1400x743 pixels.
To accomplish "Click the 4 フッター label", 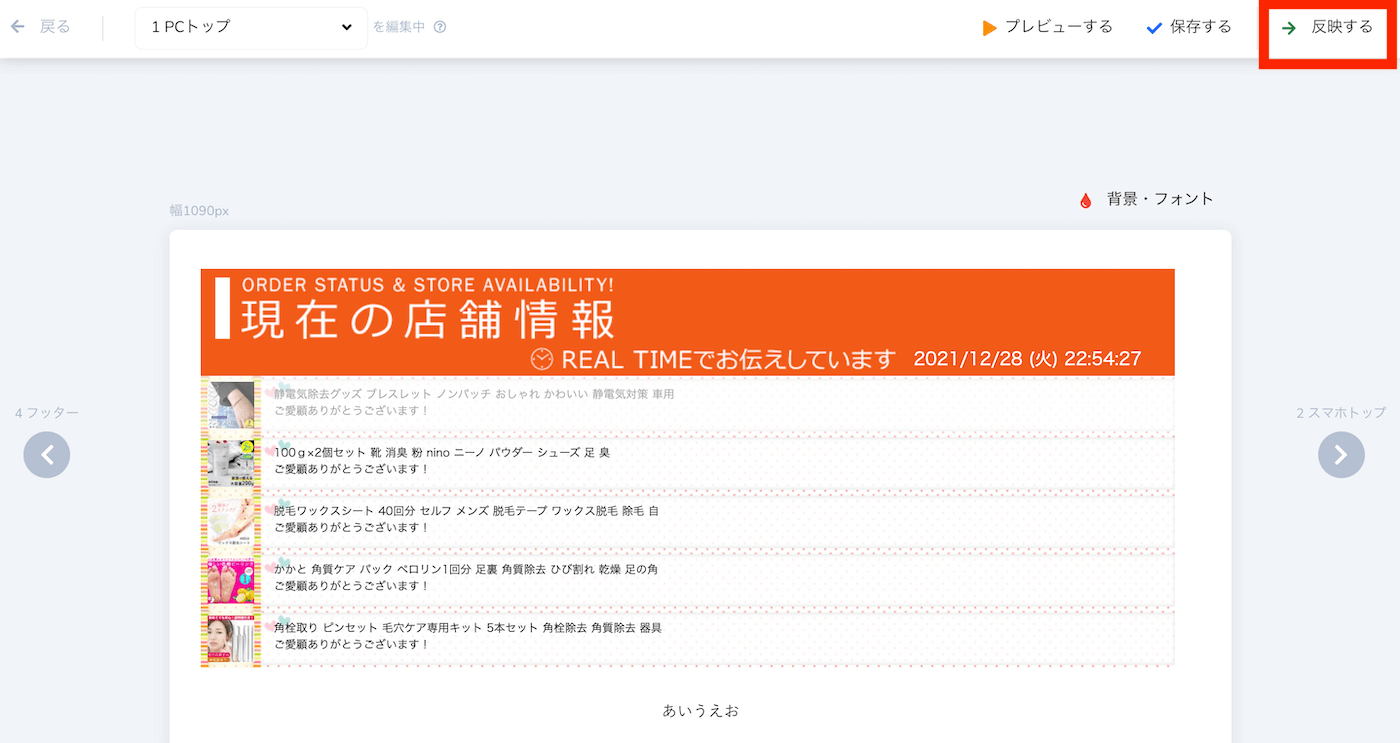I will 47,413.
